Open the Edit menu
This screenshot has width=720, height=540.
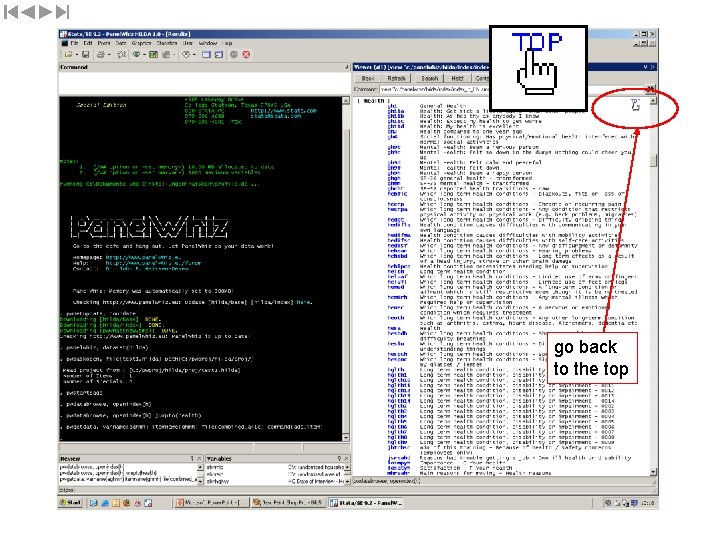click(88, 43)
